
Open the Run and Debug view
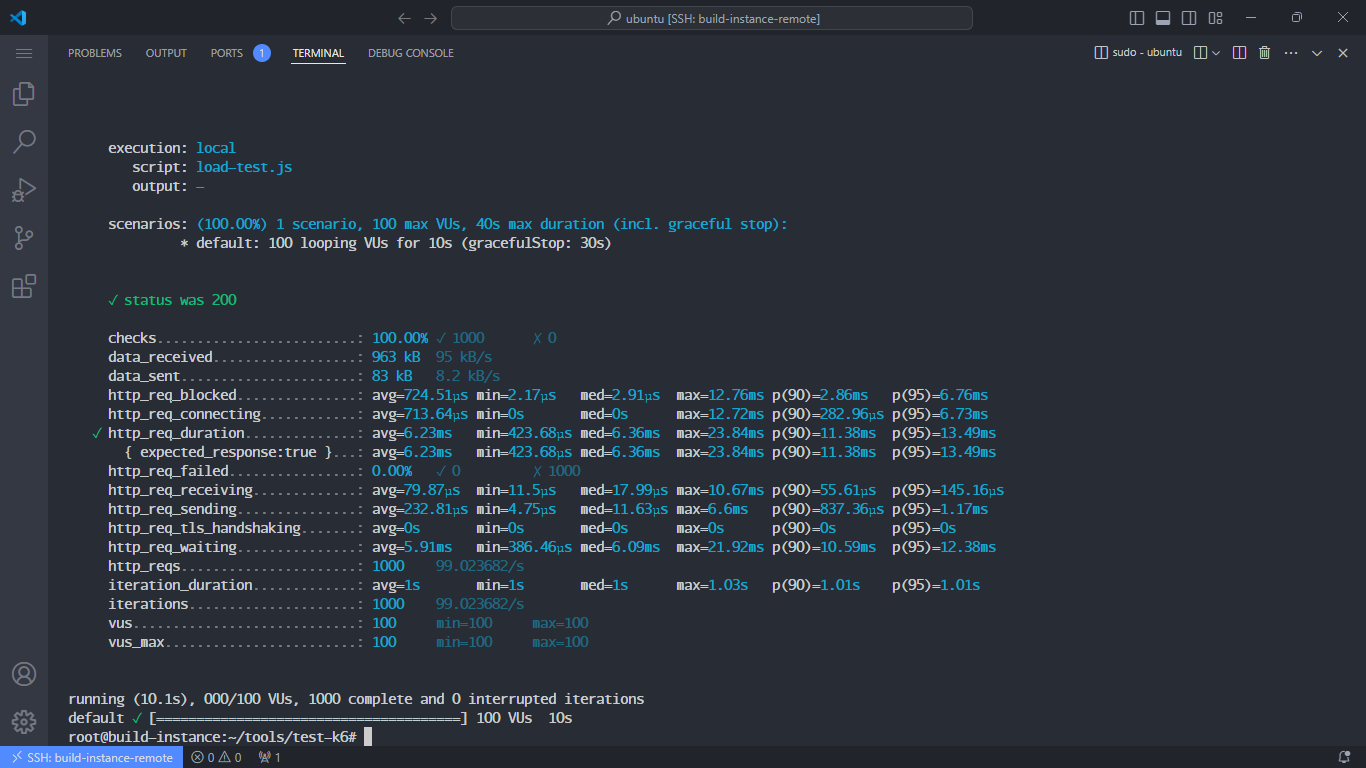point(24,190)
